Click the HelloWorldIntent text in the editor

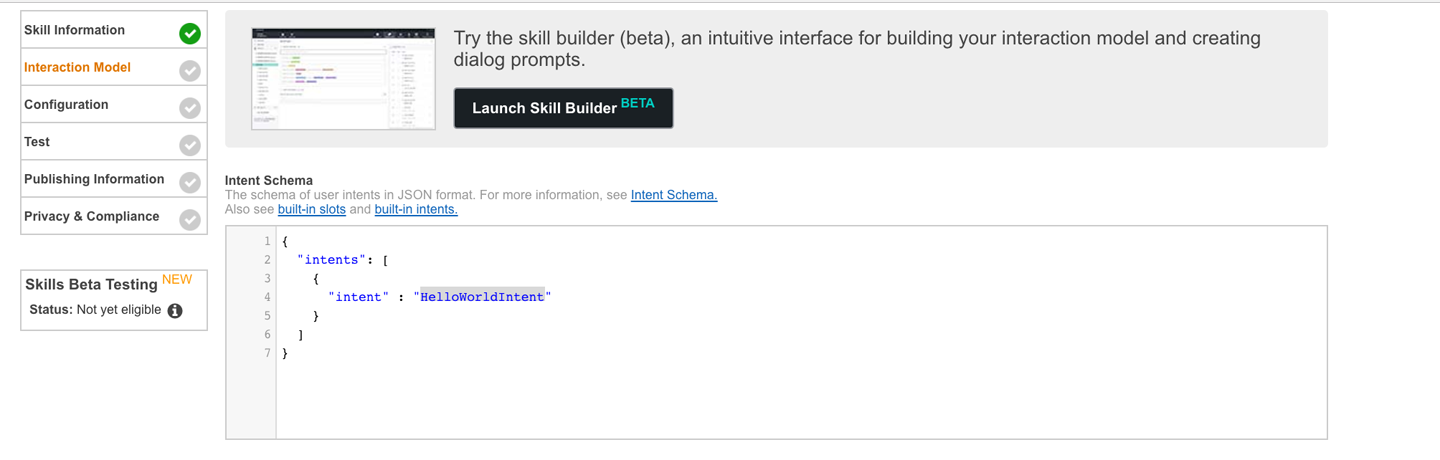click(482, 297)
